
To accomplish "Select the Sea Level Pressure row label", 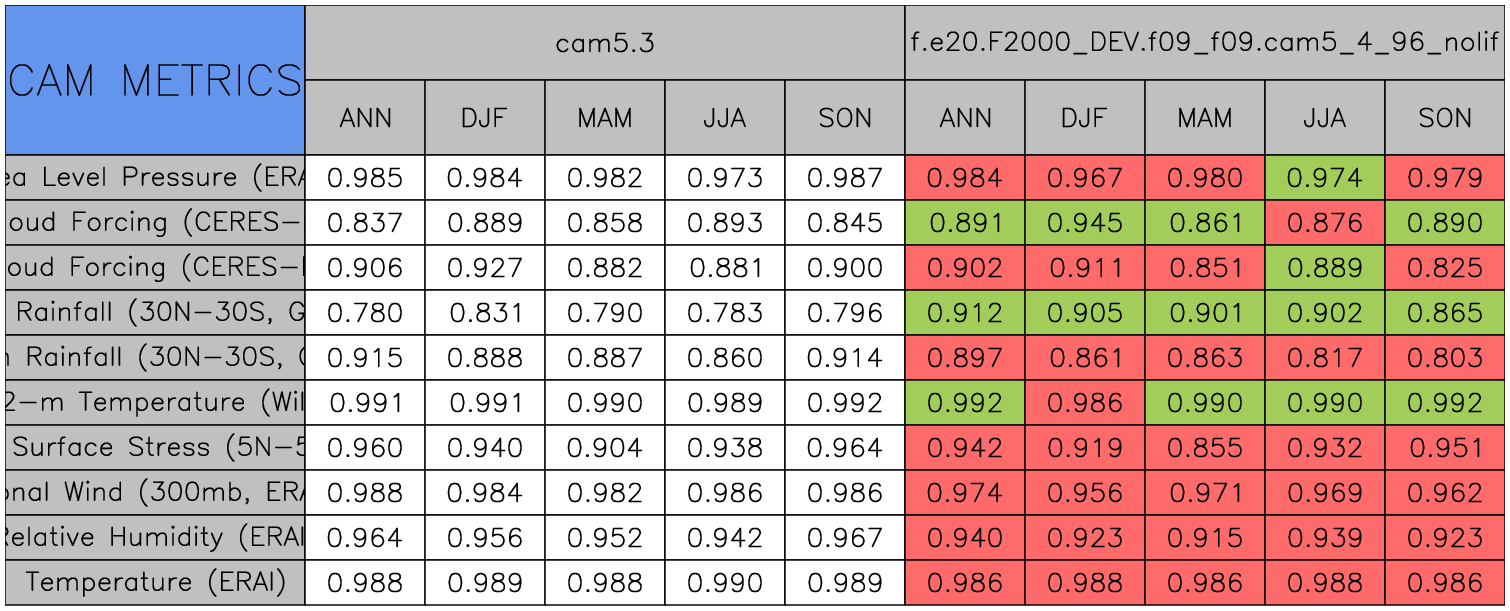I will (x=155, y=178).
